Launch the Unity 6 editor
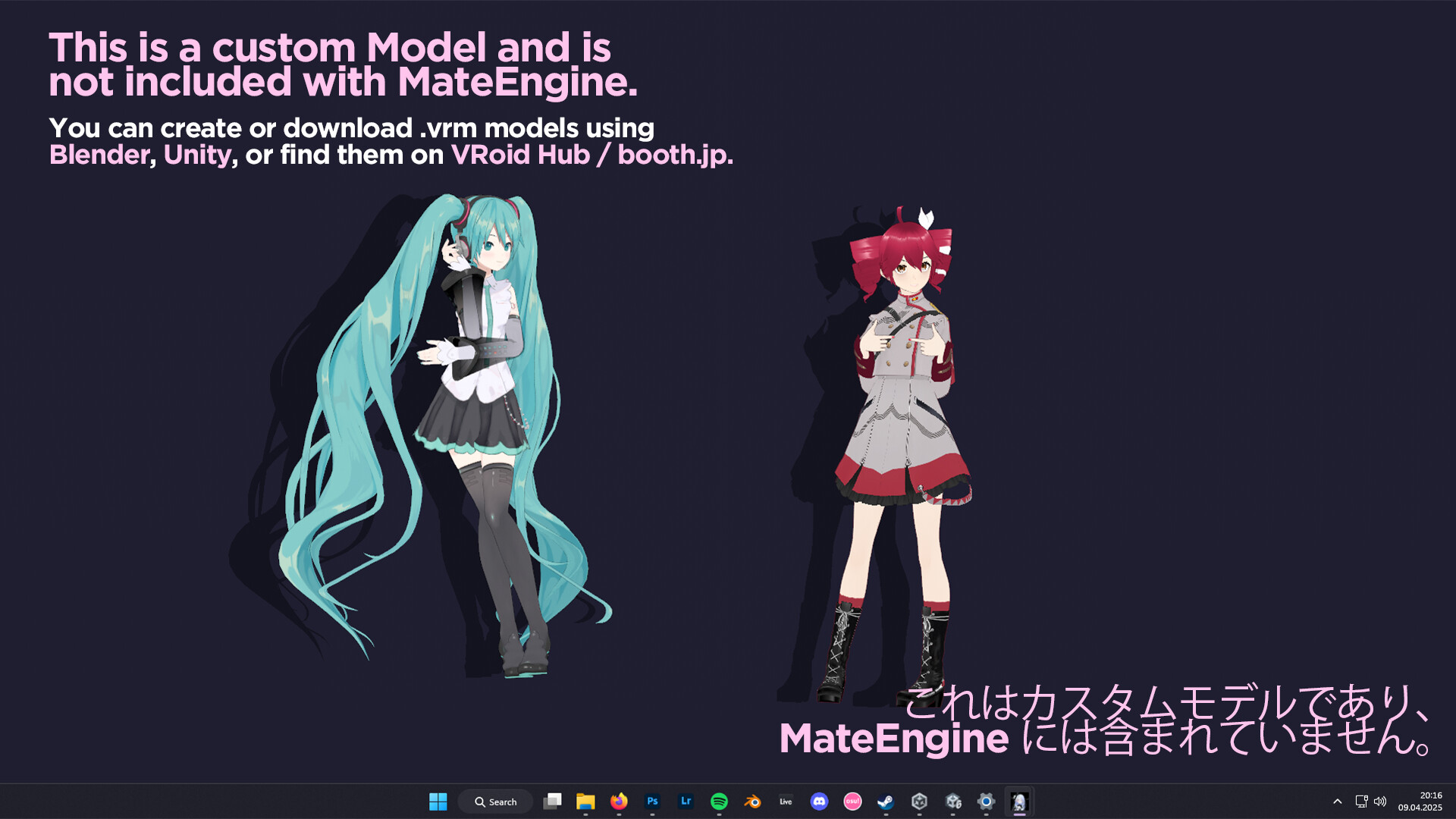Image resolution: width=1456 pixels, height=819 pixels. tap(952, 802)
